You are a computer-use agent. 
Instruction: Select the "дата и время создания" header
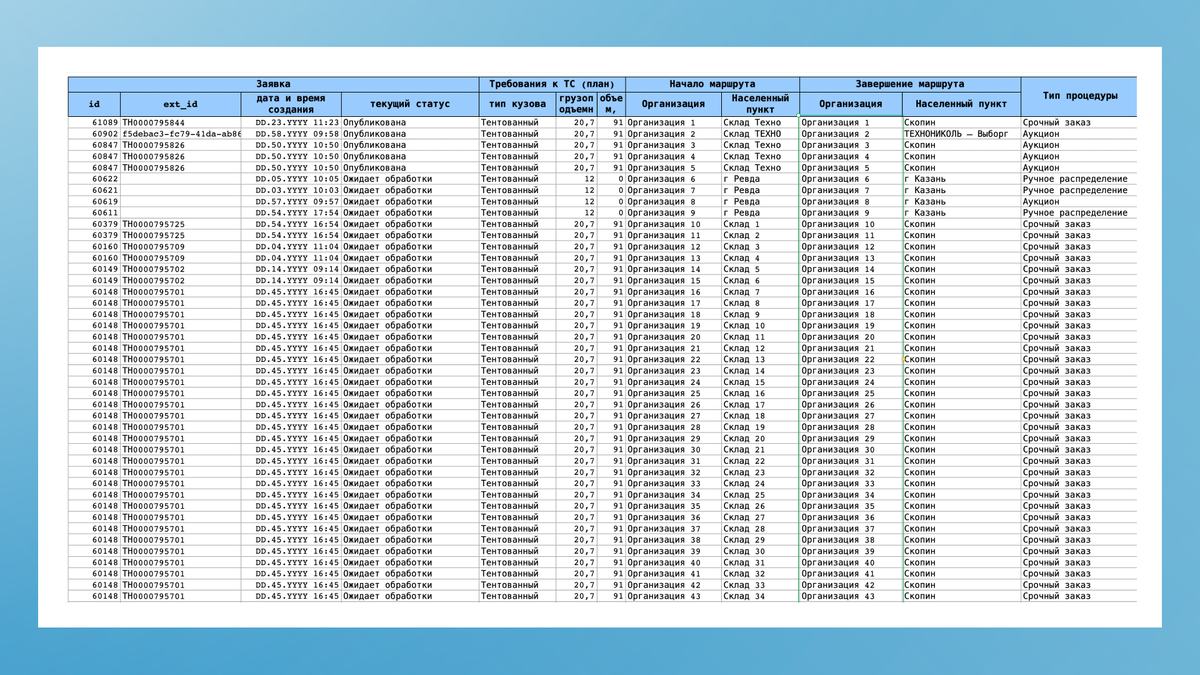[291, 104]
